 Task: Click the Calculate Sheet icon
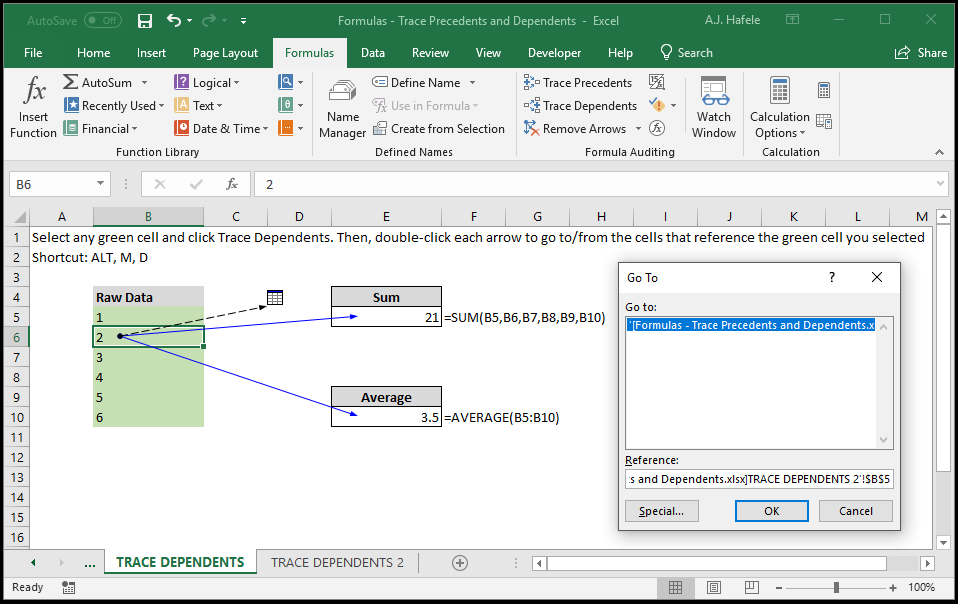[824, 122]
